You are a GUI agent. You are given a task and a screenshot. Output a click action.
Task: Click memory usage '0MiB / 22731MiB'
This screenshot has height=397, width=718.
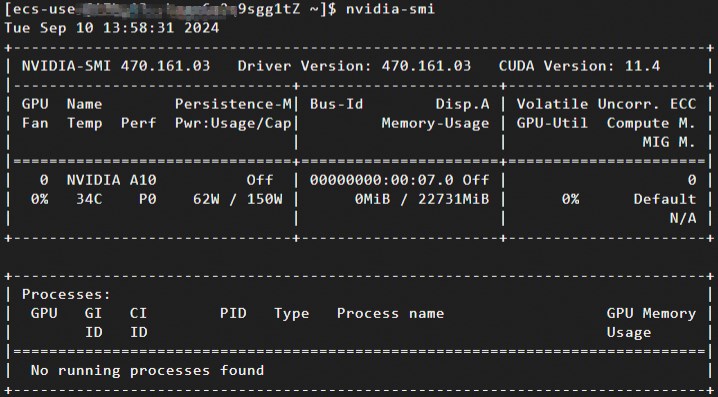422,199
